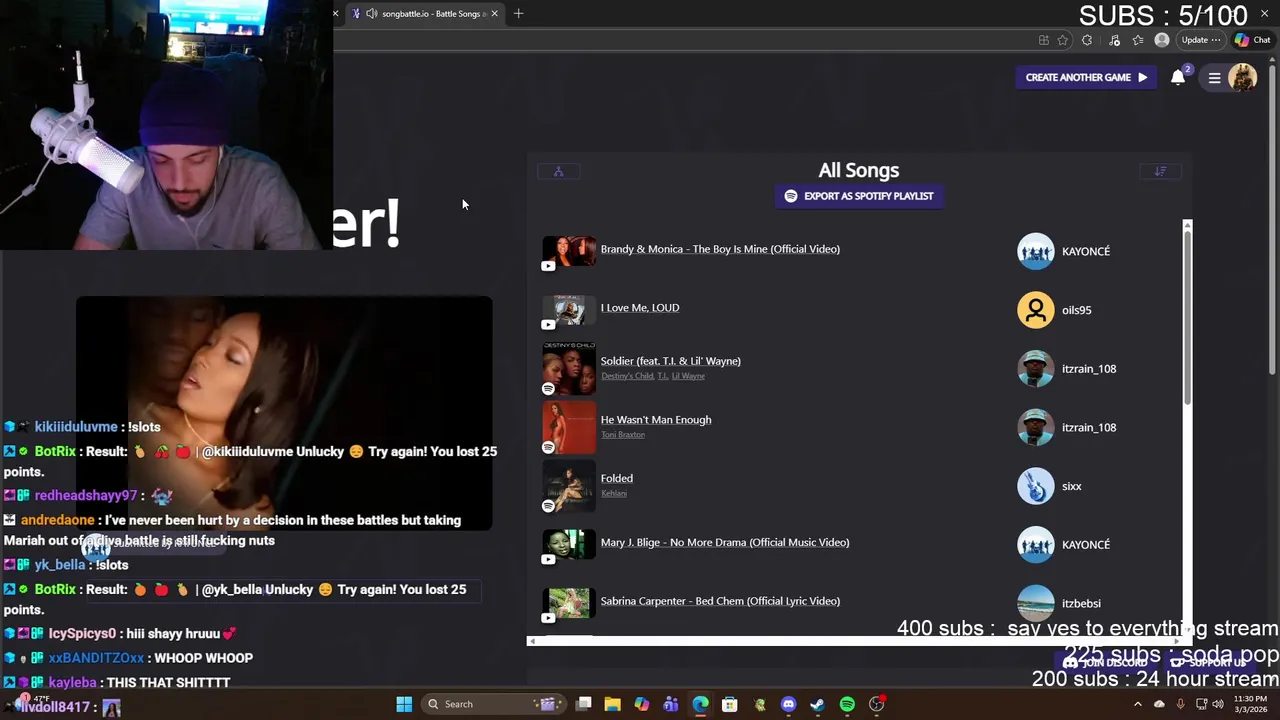Open the He Wasn't Man Enough song title

(656, 420)
